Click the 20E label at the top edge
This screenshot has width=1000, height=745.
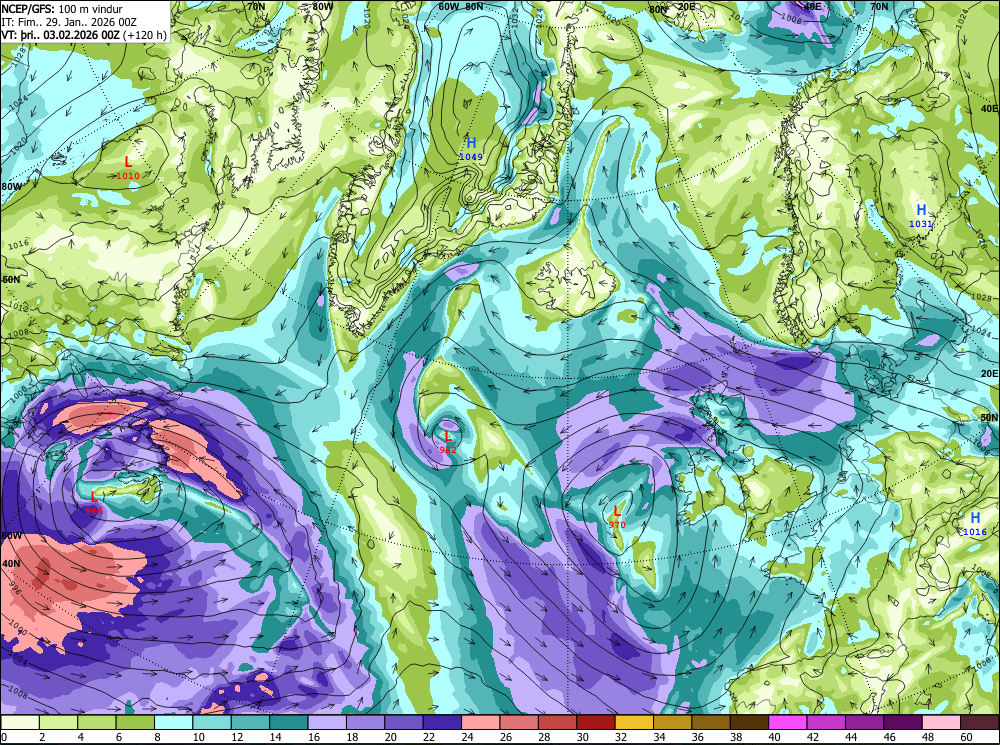pyautogui.click(x=686, y=7)
